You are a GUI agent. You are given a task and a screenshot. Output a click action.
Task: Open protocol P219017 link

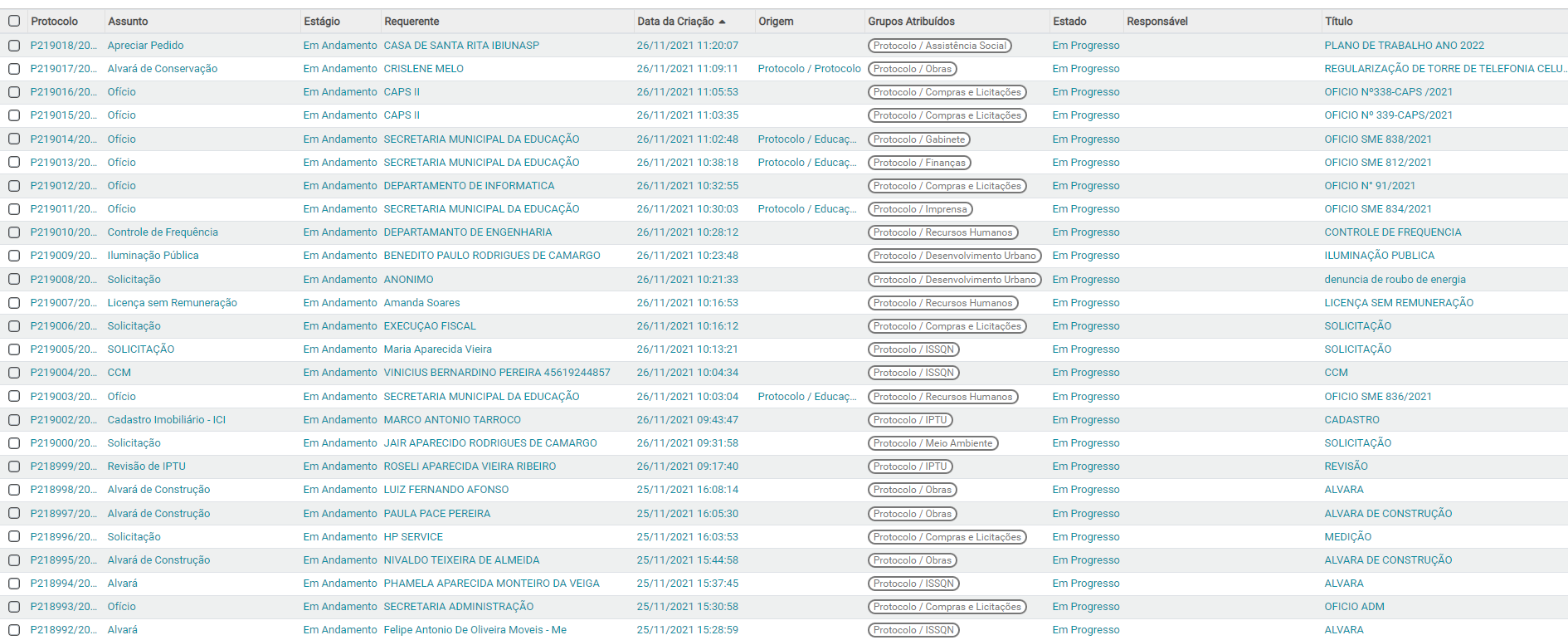[x=63, y=69]
